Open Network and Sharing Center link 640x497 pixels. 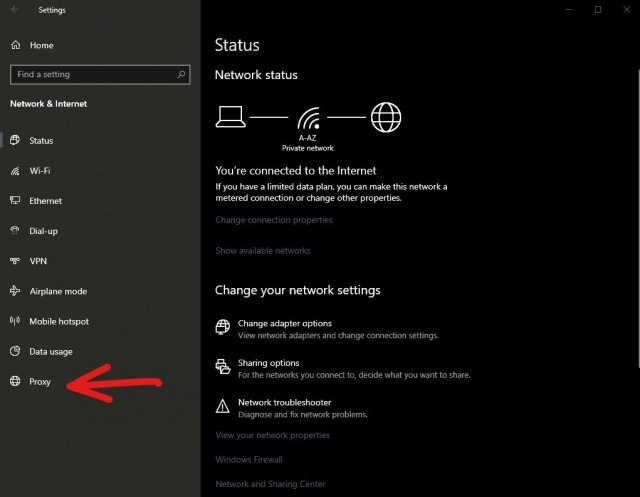[270, 484]
